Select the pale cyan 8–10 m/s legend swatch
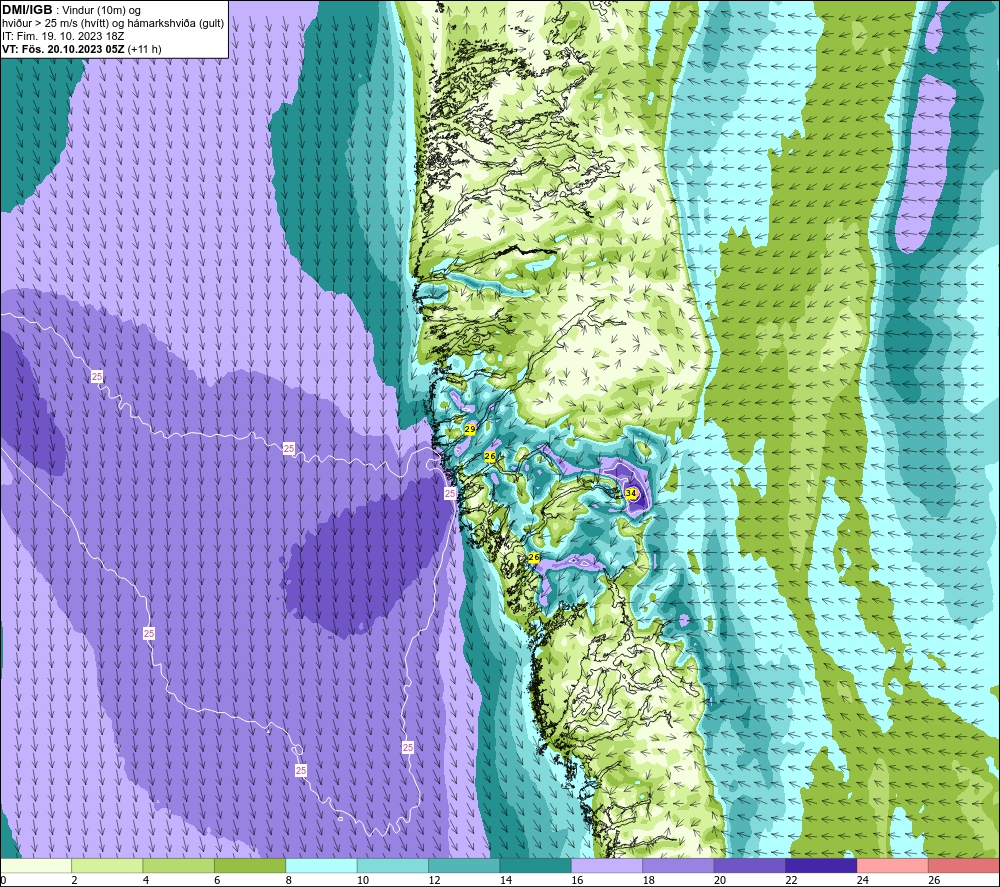This screenshot has width=1000, height=887. click(x=321, y=865)
